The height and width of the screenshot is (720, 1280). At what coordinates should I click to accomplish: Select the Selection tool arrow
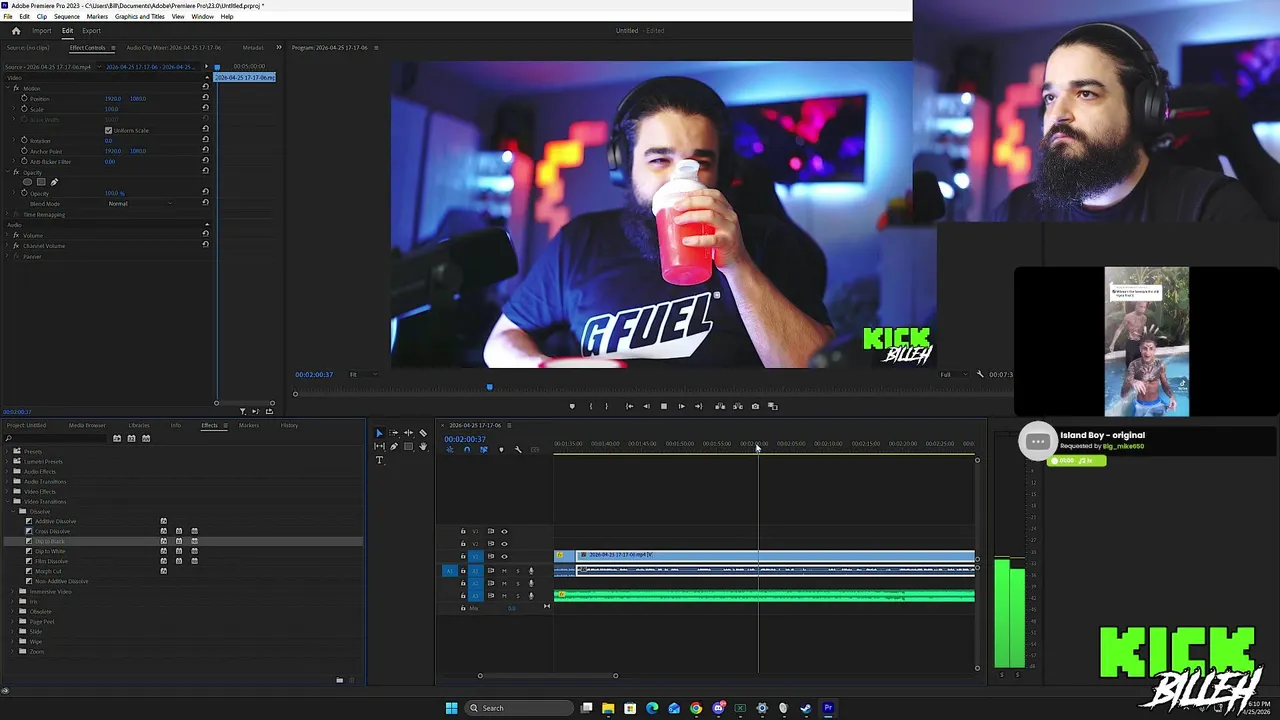(x=379, y=433)
